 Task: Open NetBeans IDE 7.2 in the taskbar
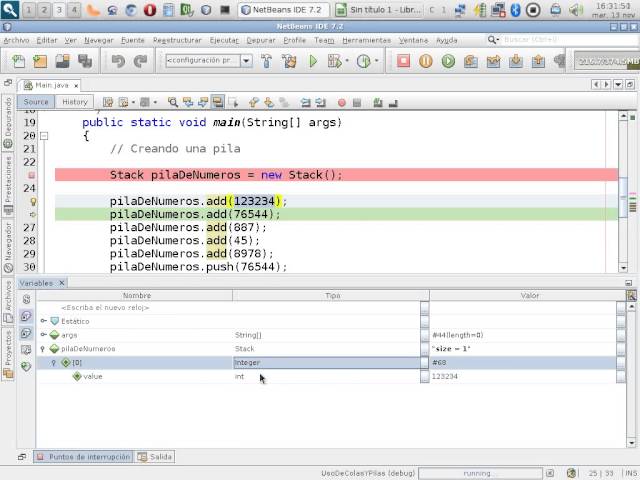(x=284, y=10)
